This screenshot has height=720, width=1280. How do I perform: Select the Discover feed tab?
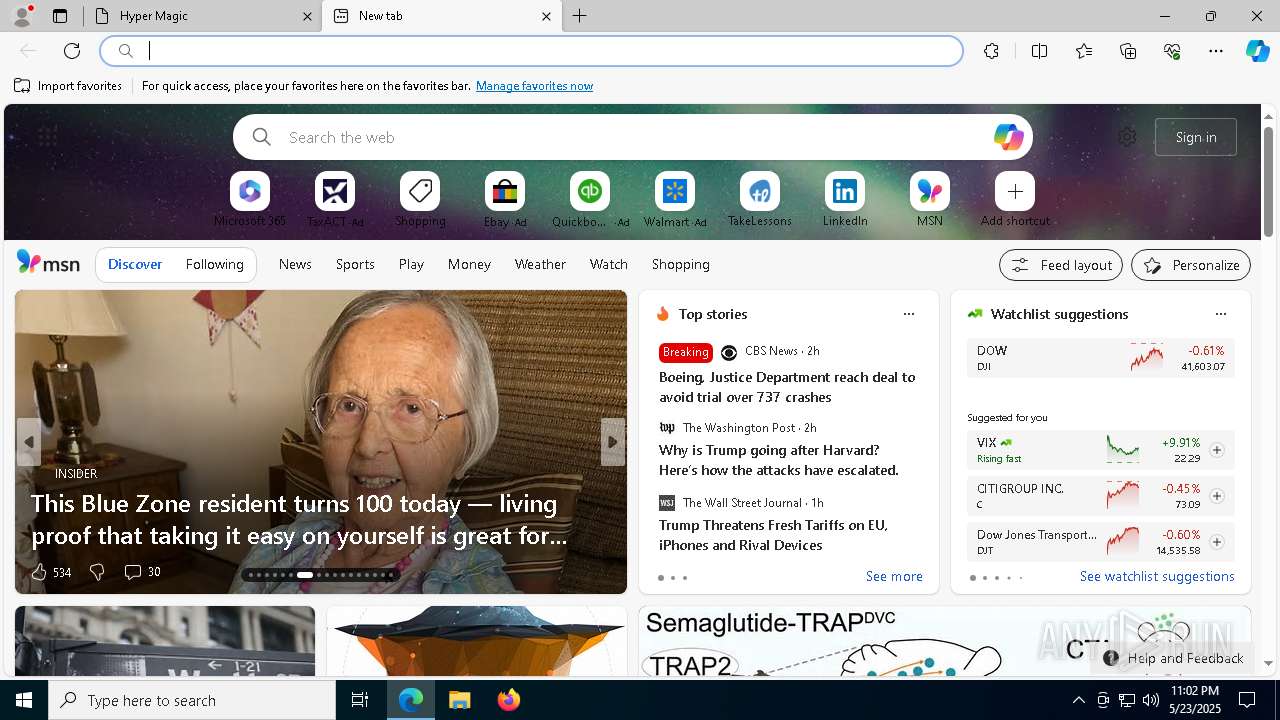(135, 265)
